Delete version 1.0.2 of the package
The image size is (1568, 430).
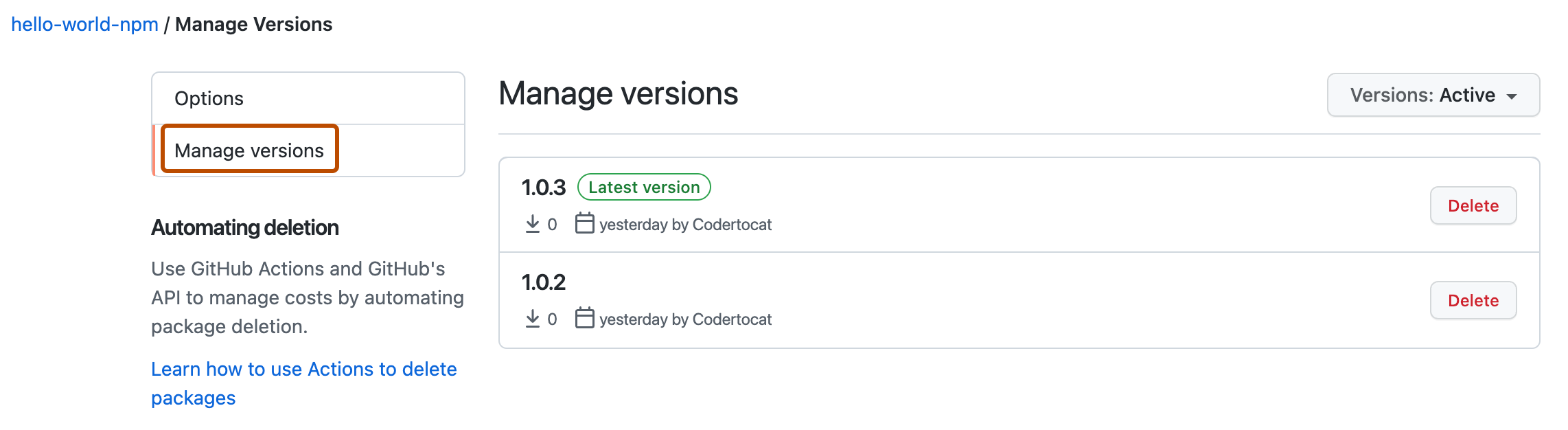tap(1473, 300)
